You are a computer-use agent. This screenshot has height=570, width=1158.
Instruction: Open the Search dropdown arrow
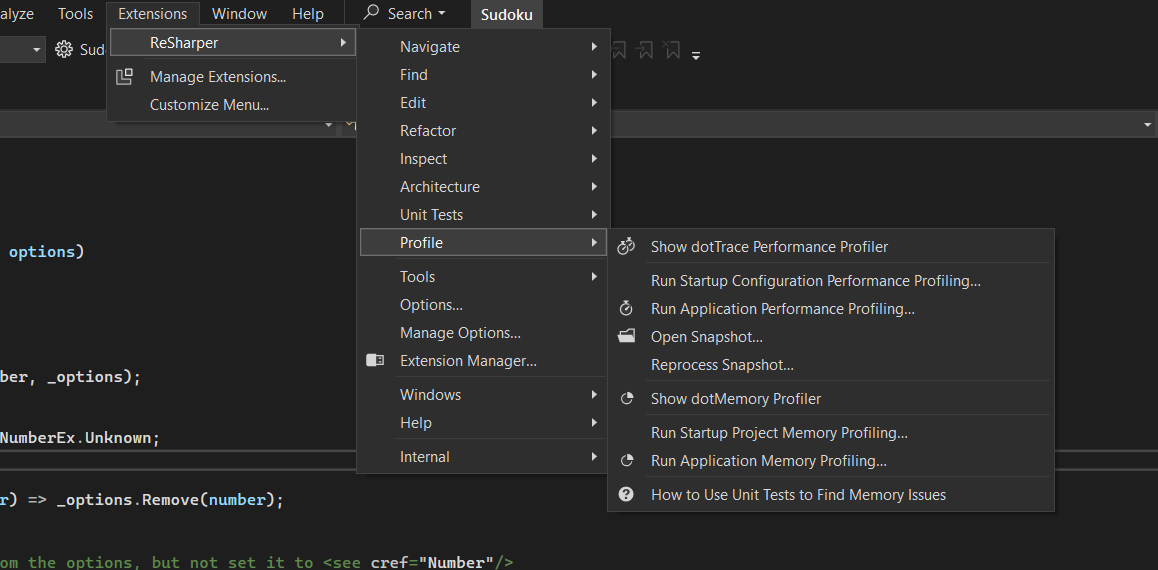coord(442,13)
